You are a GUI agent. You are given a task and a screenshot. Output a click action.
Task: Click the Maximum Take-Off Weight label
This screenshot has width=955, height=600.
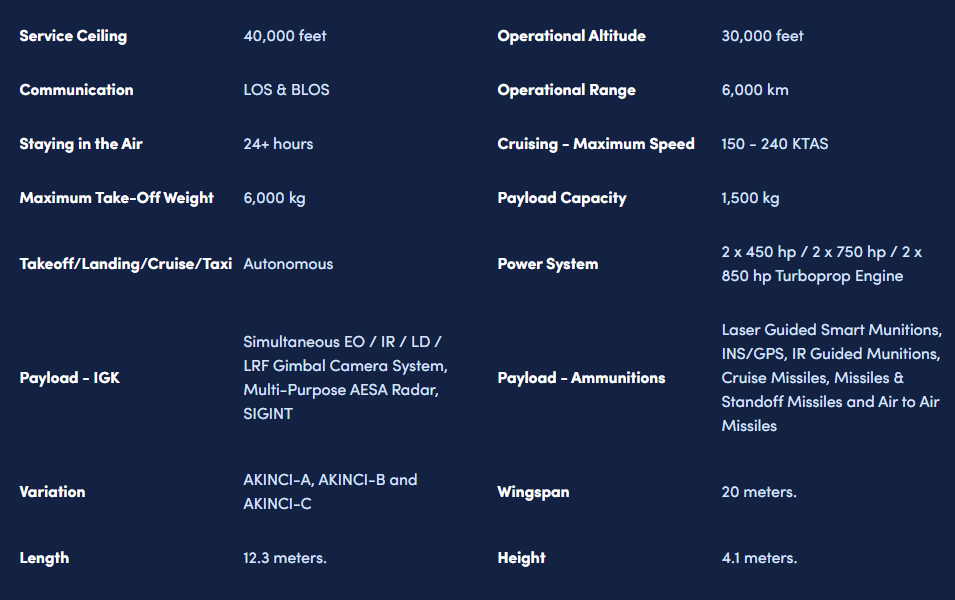click(x=116, y=198)
